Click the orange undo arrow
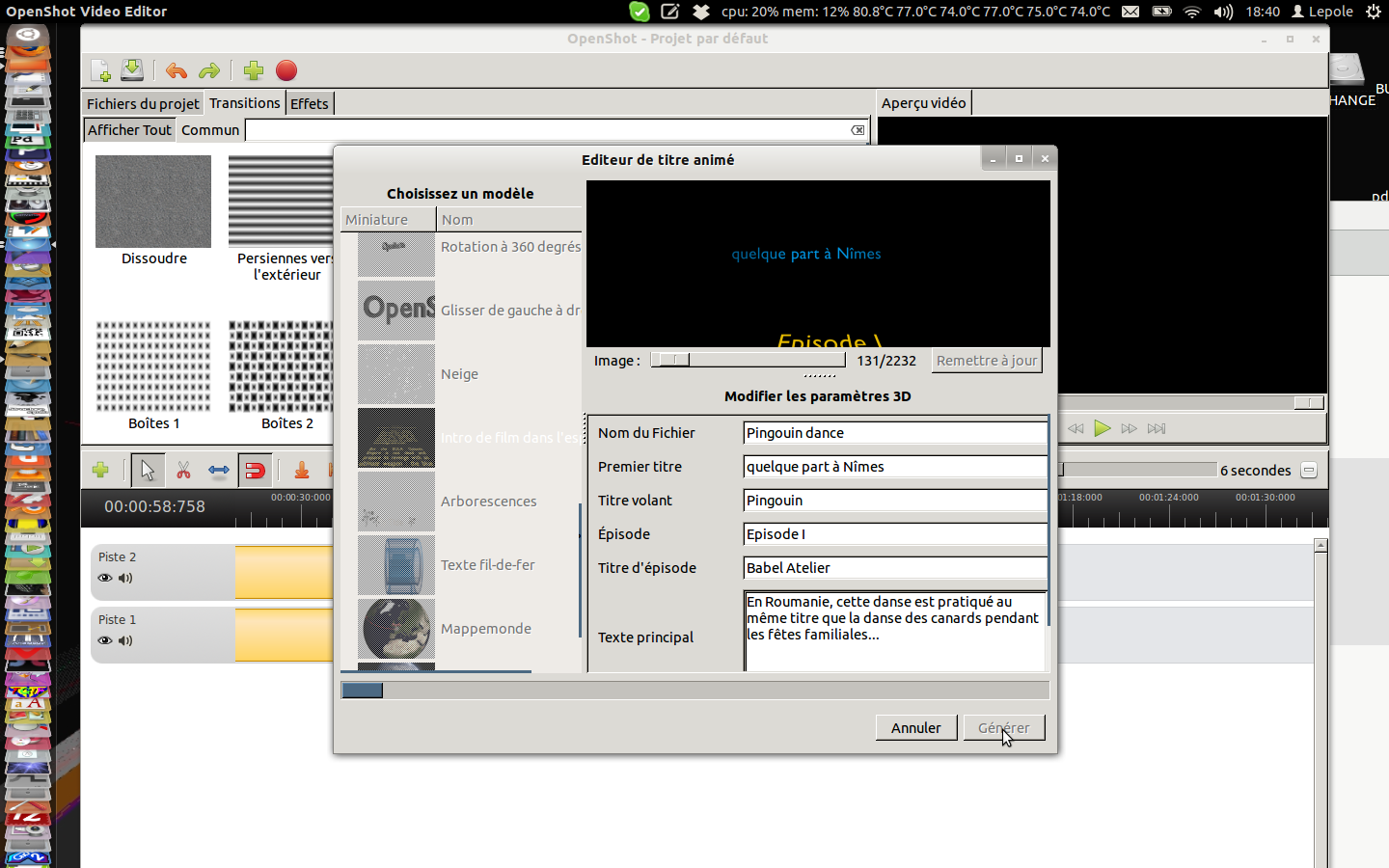The image size is (1389, 868). (x=176, y=70)
